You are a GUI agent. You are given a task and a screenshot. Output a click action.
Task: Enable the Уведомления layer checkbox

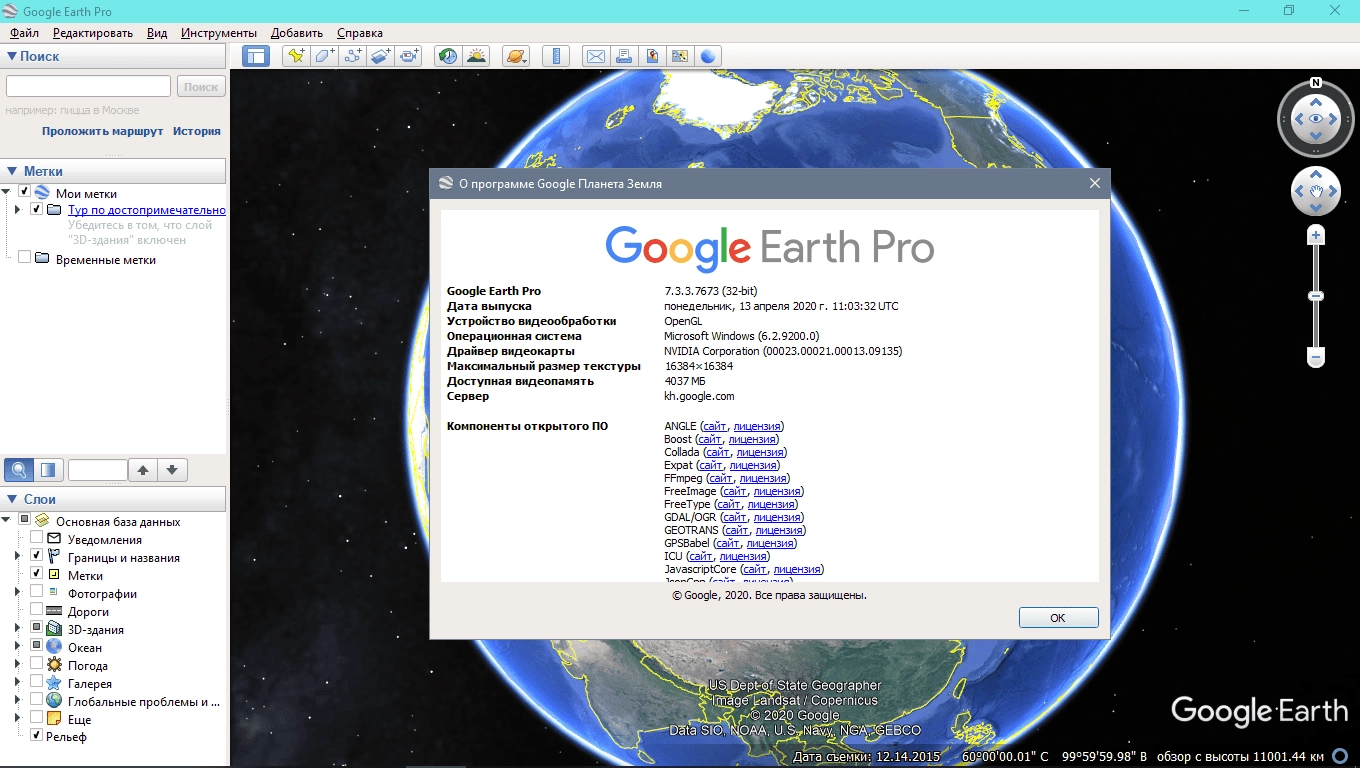pyautogui.click(x=36, y=538)
